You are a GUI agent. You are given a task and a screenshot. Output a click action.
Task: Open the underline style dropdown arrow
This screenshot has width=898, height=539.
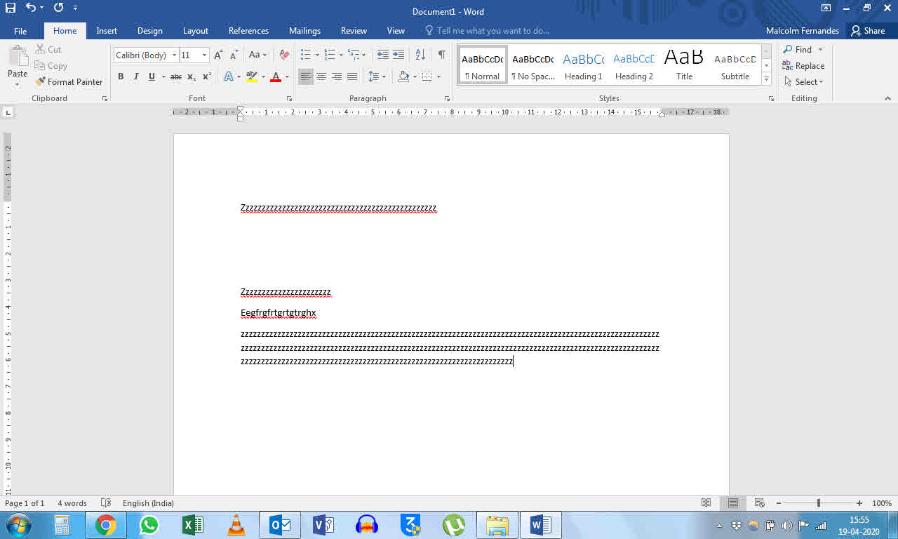[x=163, y=77]
